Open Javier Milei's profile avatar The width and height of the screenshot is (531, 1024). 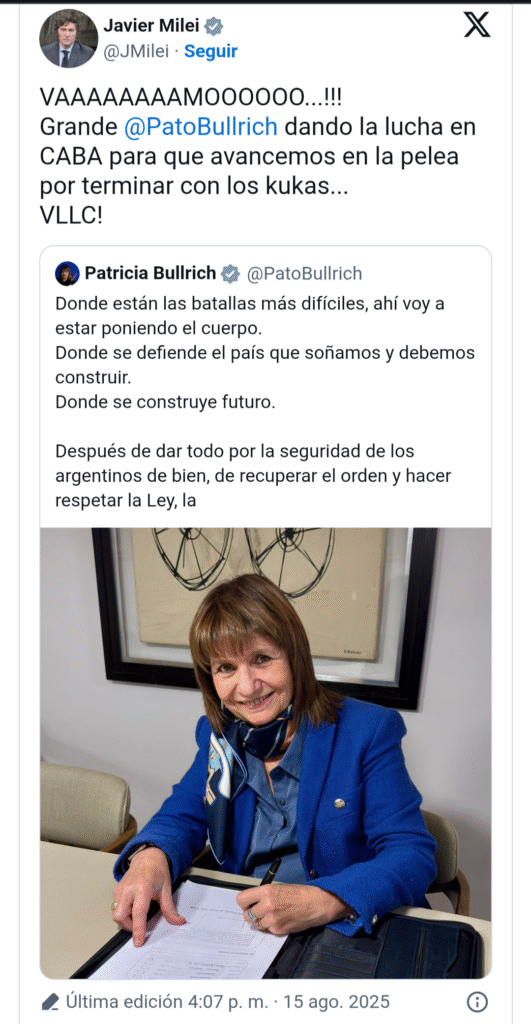[x=69, y=39]
